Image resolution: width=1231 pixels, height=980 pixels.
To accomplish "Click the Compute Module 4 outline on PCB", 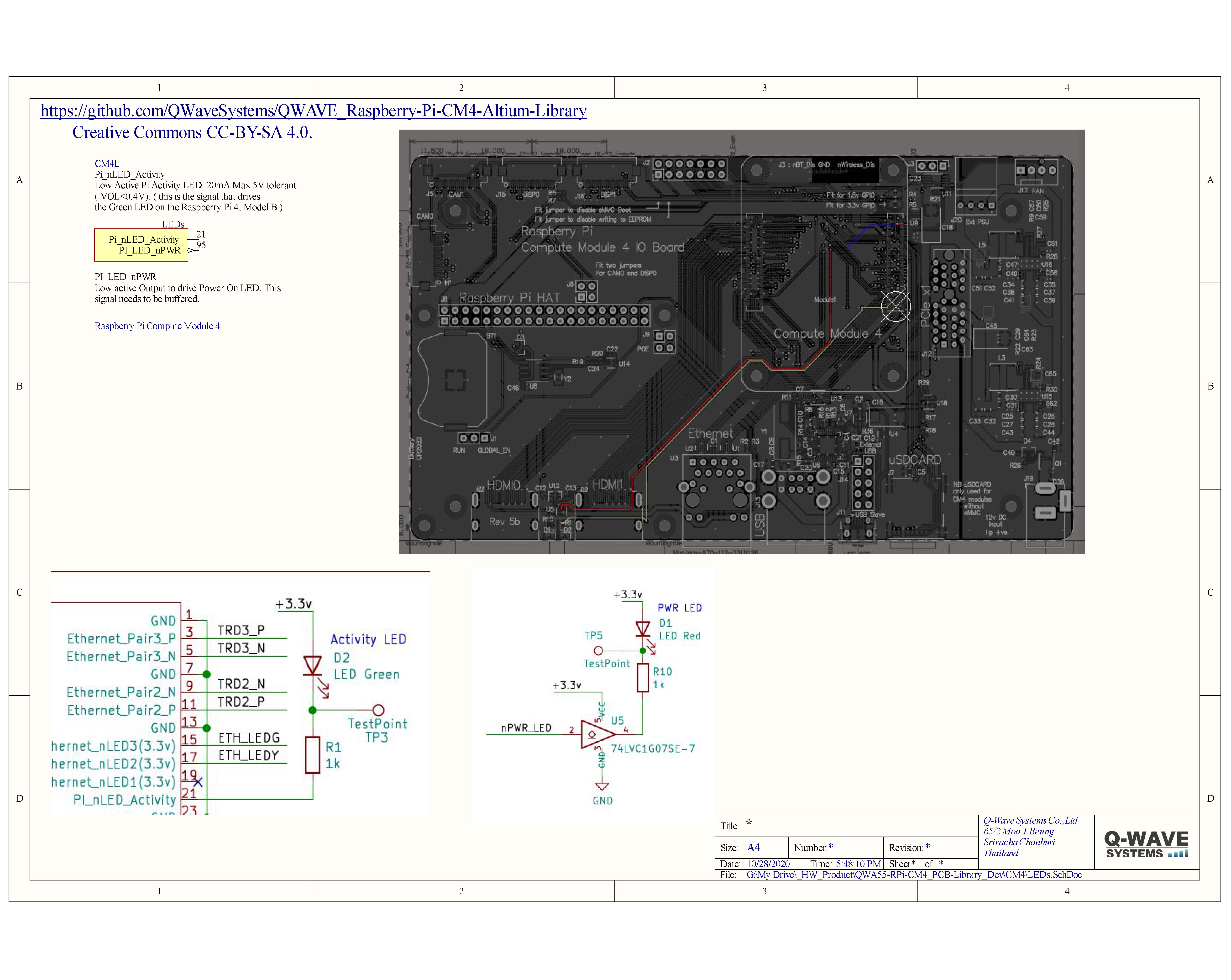I will (824, 273).
